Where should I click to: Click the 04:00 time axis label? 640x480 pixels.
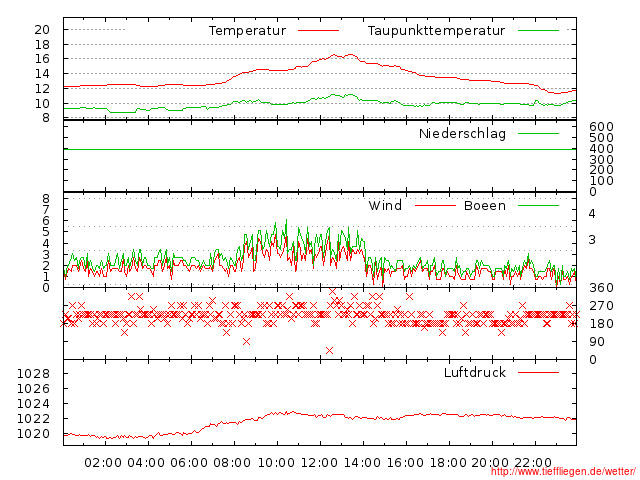coord(146,463)
